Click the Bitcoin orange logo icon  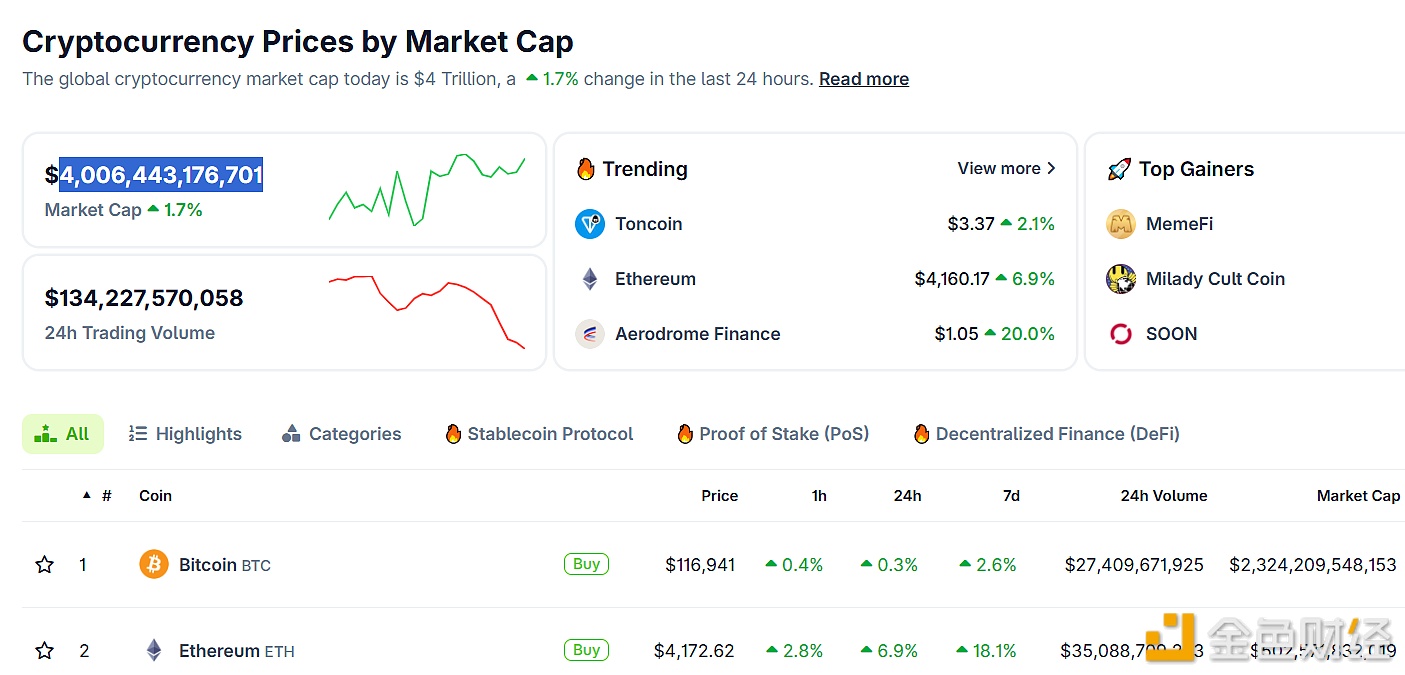(x=154, y=565)
